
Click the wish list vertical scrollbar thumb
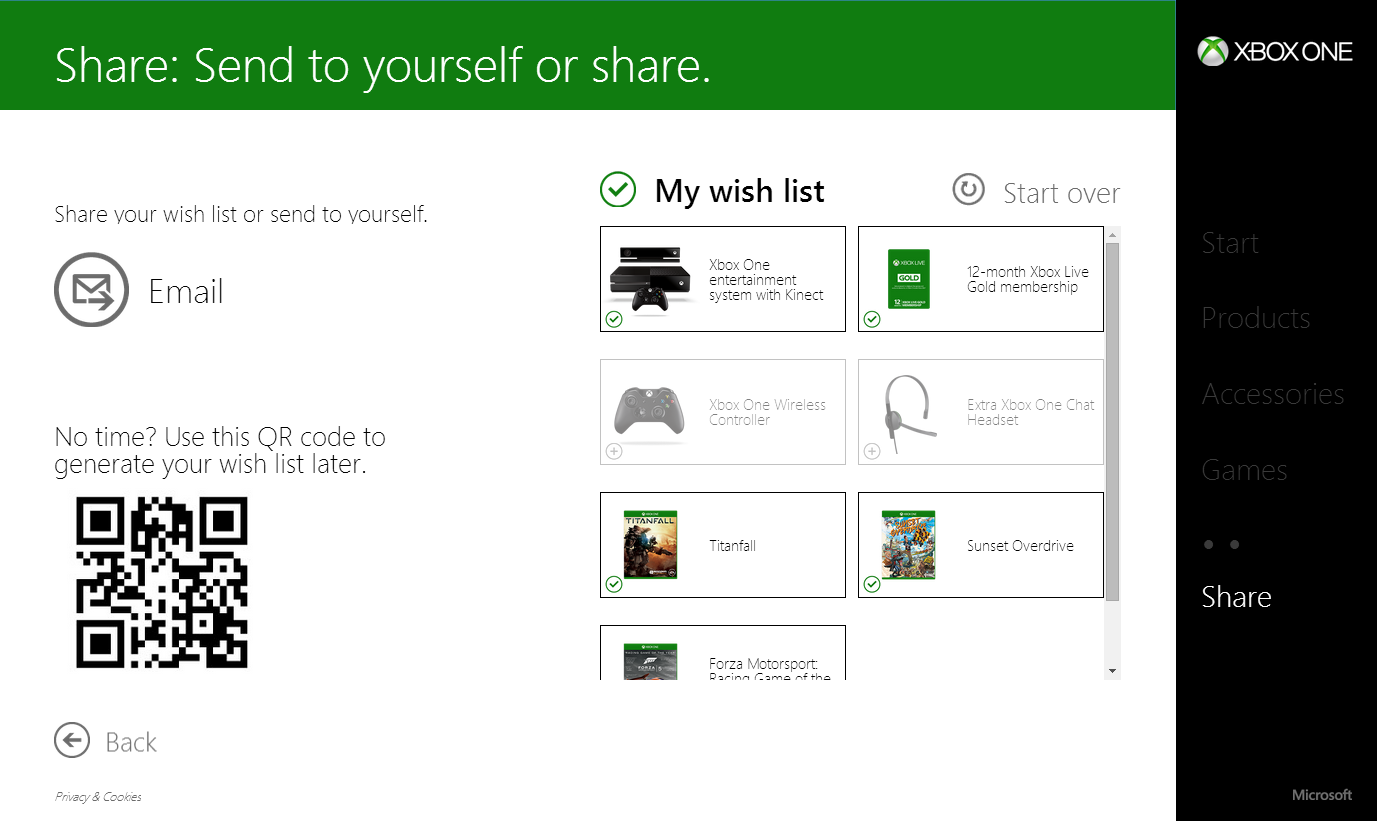1112,420
